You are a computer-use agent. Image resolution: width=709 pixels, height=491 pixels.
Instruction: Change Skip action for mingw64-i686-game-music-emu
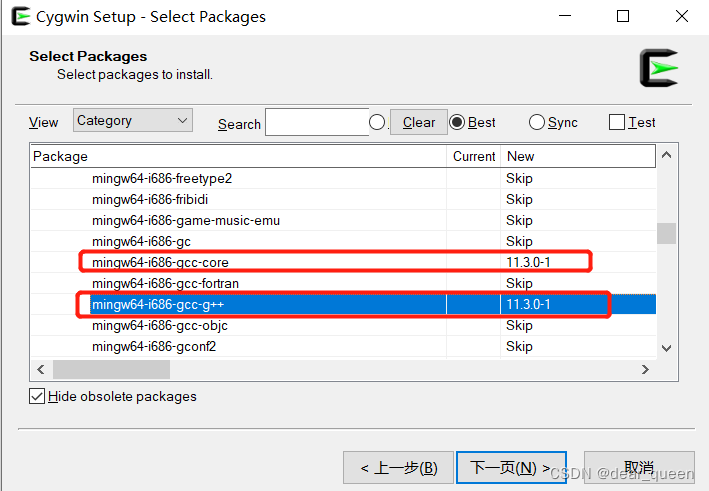[519, 221]
